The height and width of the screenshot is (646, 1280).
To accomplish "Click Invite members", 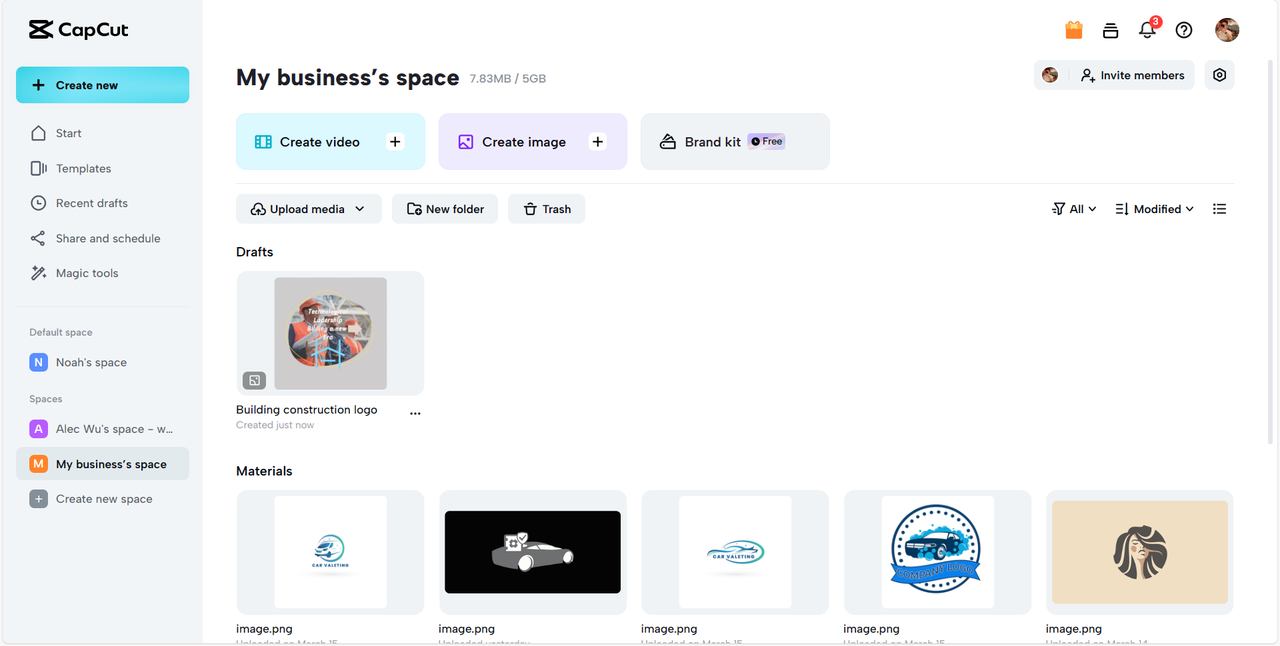I will click(x=1132, y=75).
